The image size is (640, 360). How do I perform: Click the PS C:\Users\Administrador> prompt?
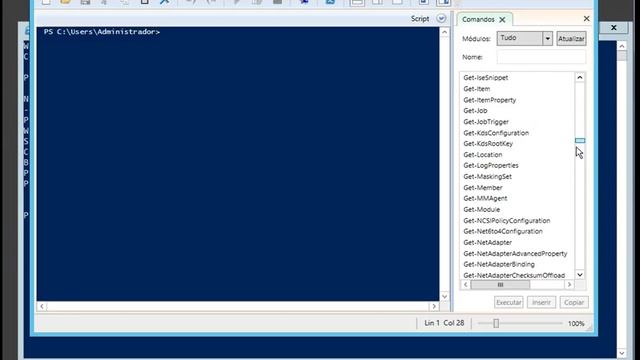click(x=102, y=32)
